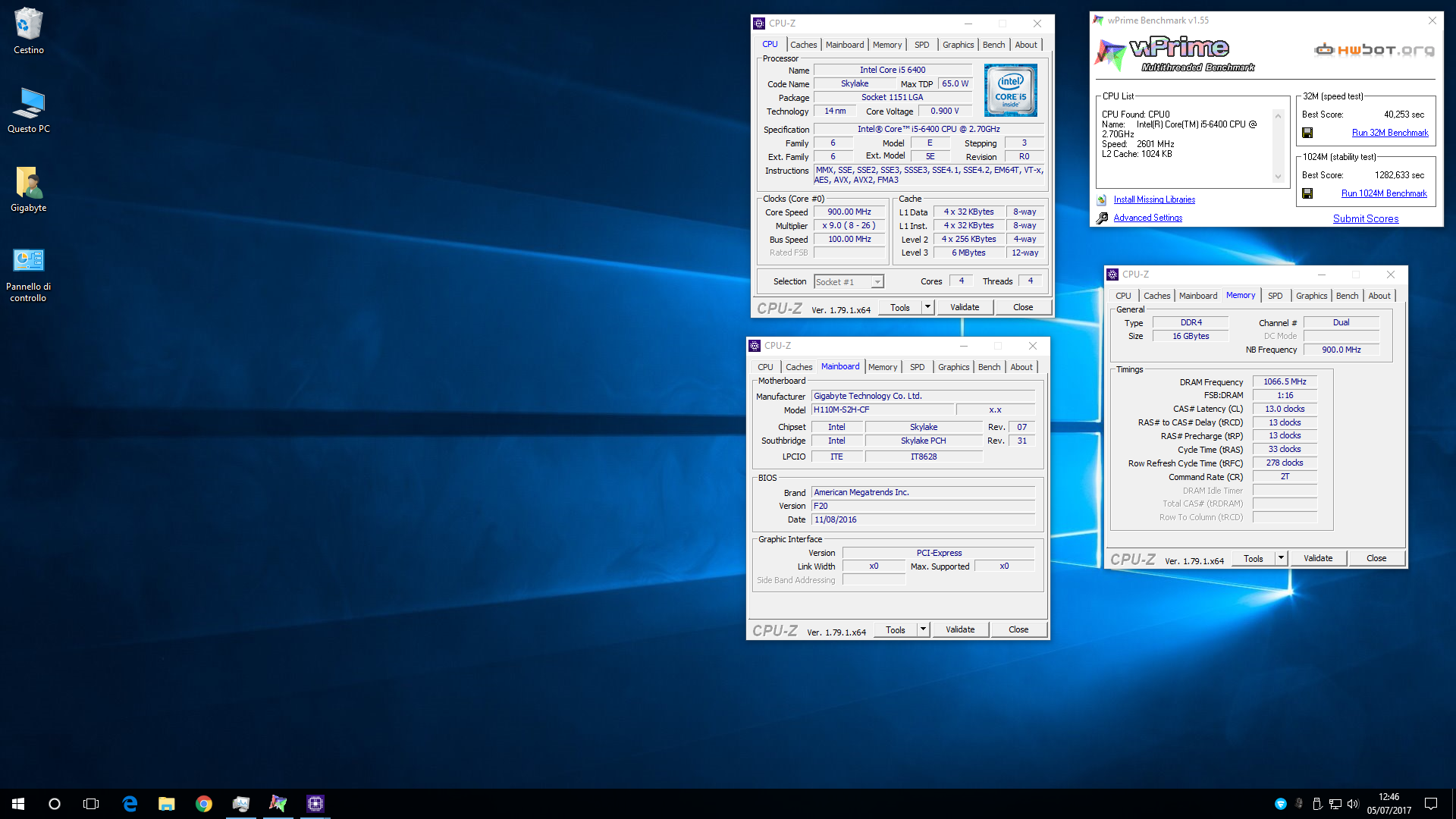
Task: Click the Install Missing Libraries icon
Action: click(1102, 199)
